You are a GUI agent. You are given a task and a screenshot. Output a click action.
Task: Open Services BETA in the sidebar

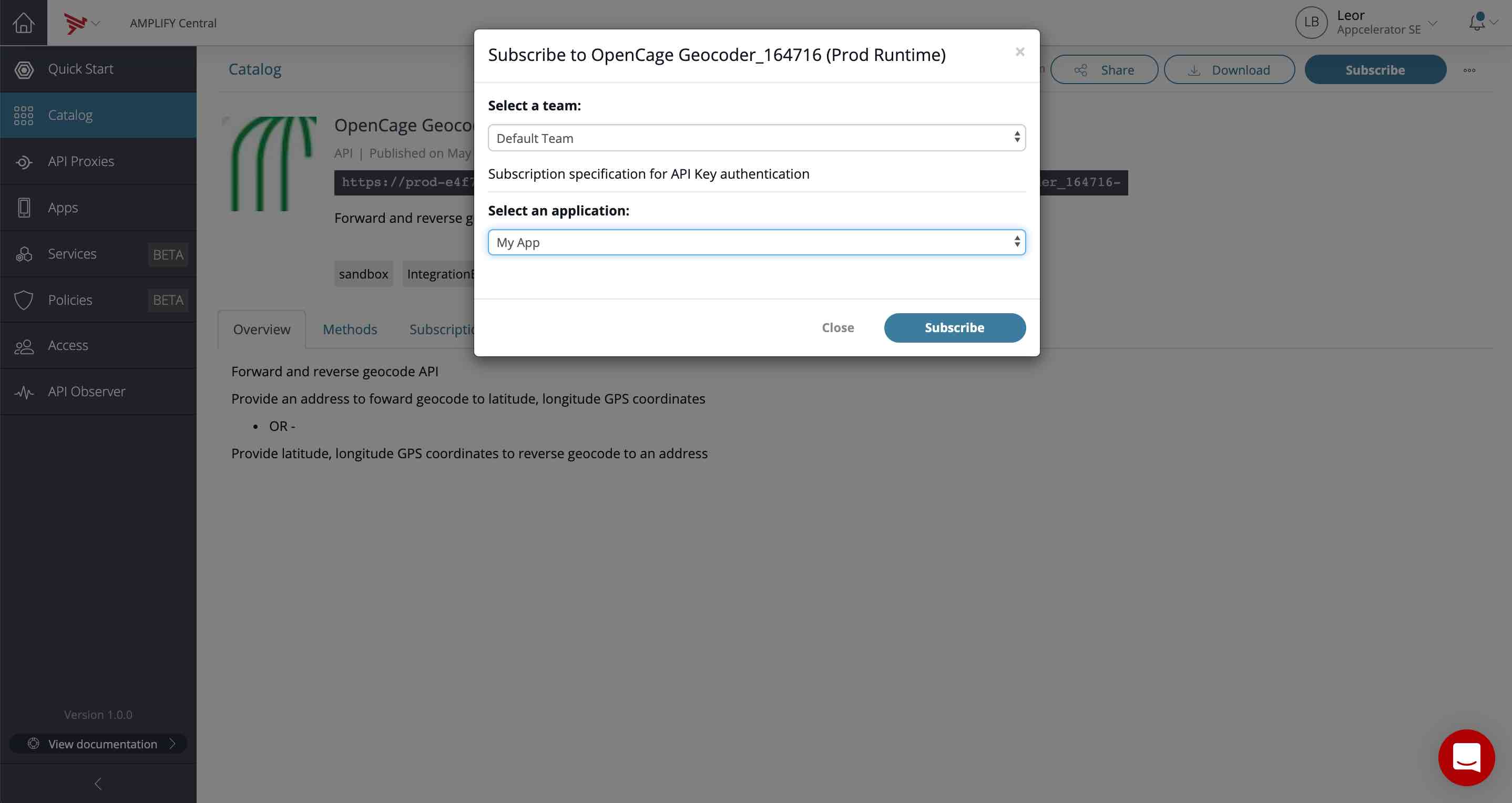pos(98,254)
